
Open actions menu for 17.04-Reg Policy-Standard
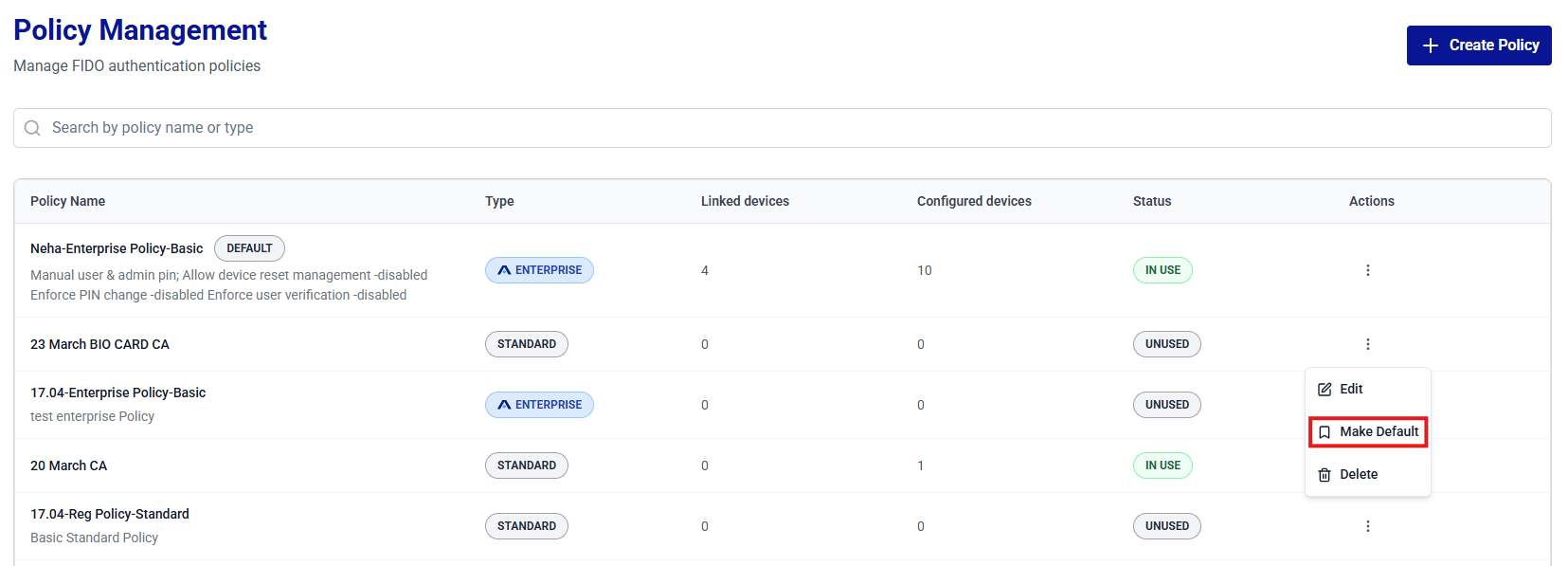(x=1367, y=526)
